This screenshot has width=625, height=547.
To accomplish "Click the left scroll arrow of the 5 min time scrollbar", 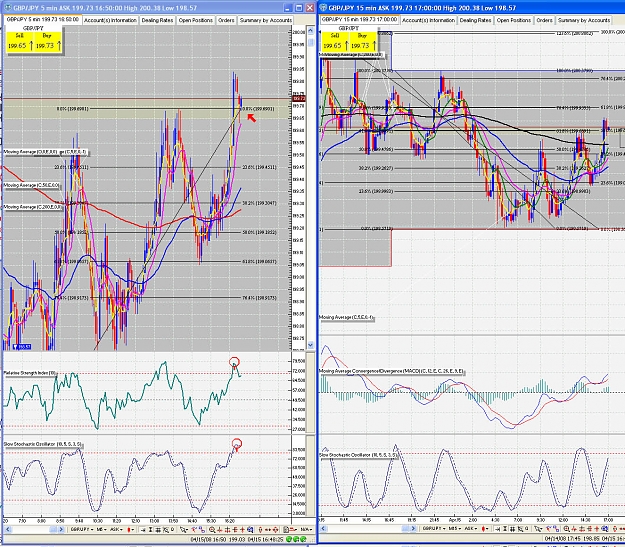I will (8, 529).
